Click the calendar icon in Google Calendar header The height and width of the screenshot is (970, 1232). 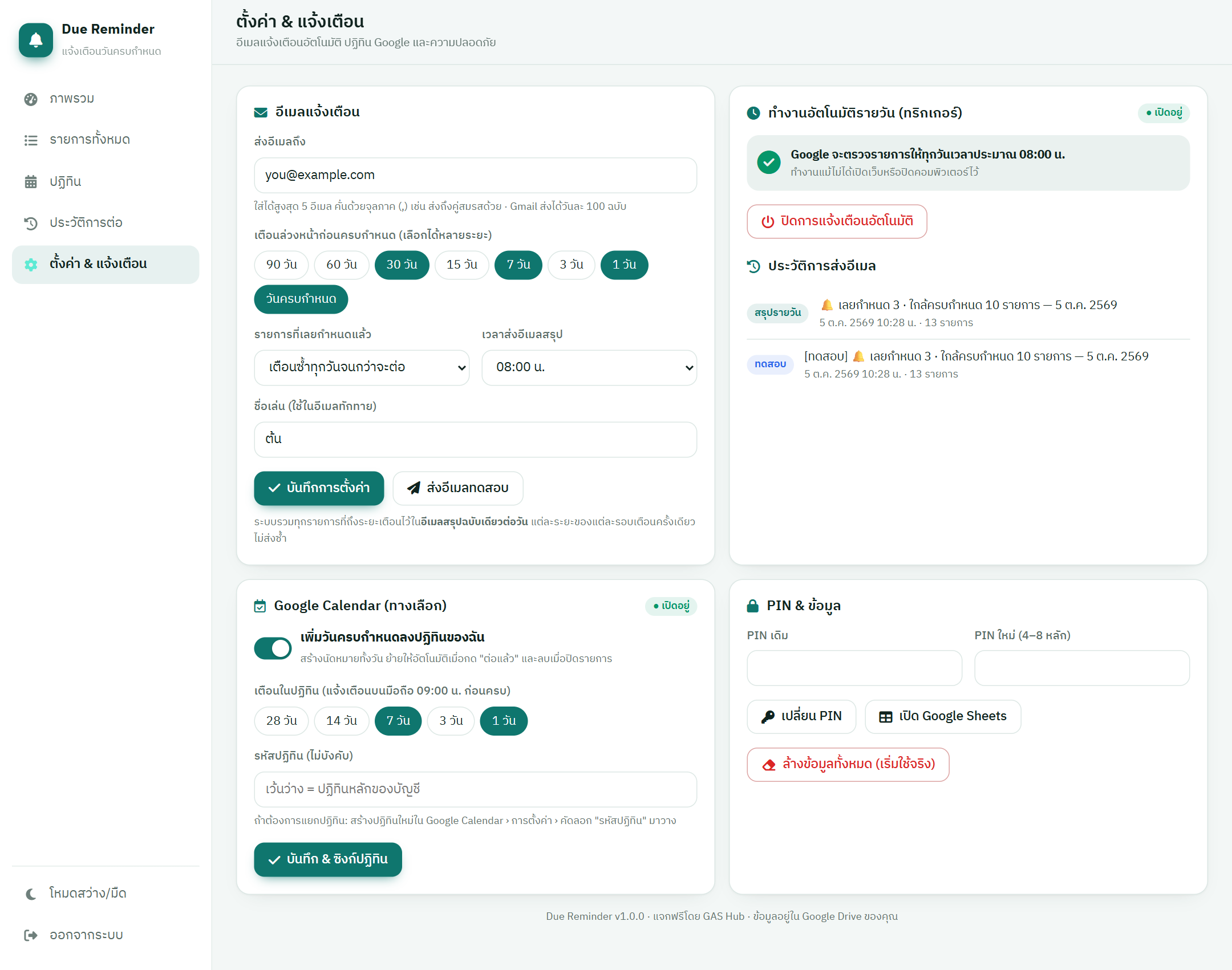260,606
